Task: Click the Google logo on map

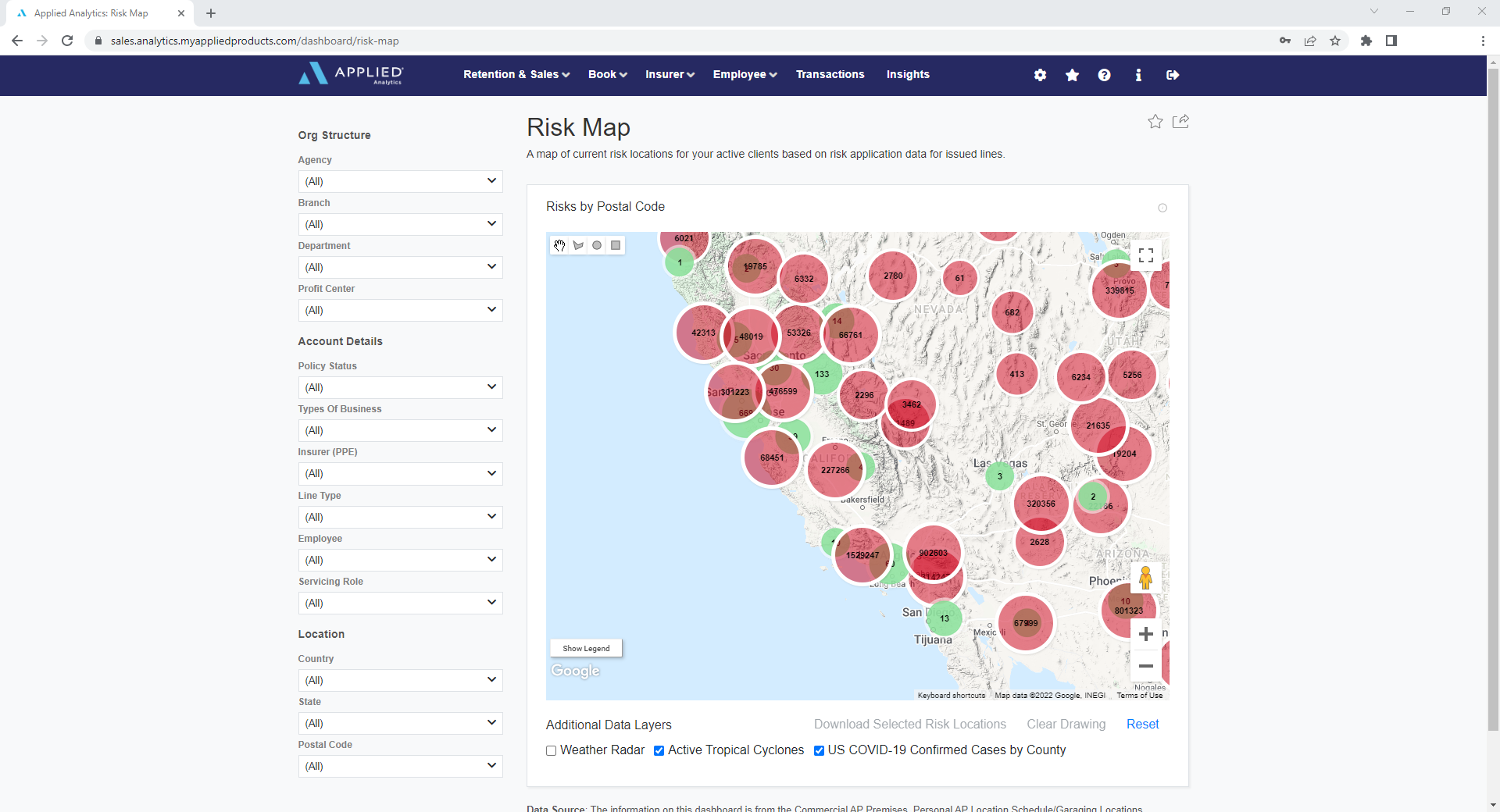Action: coord(576,671)
